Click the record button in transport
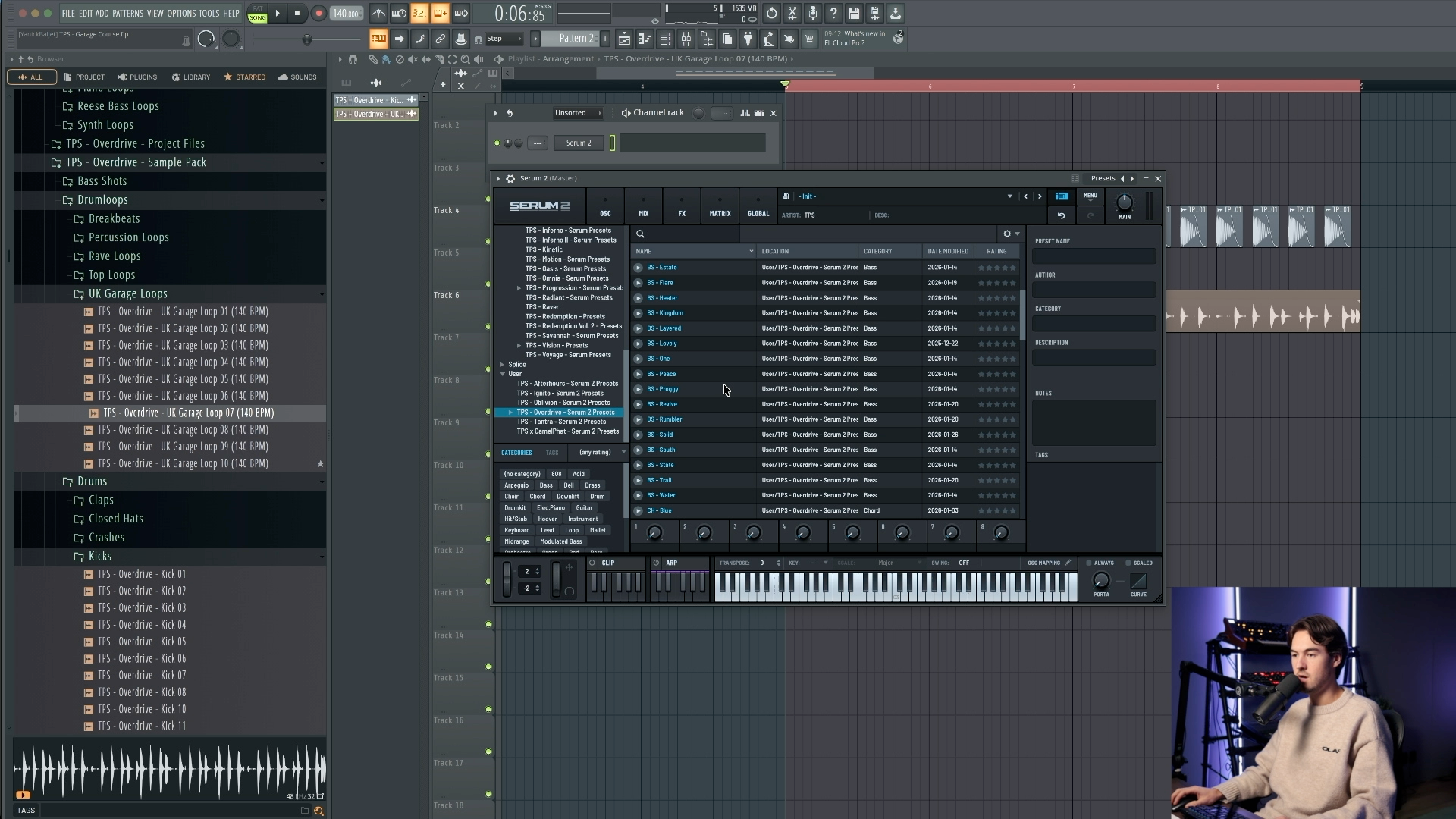 point(318,14)
